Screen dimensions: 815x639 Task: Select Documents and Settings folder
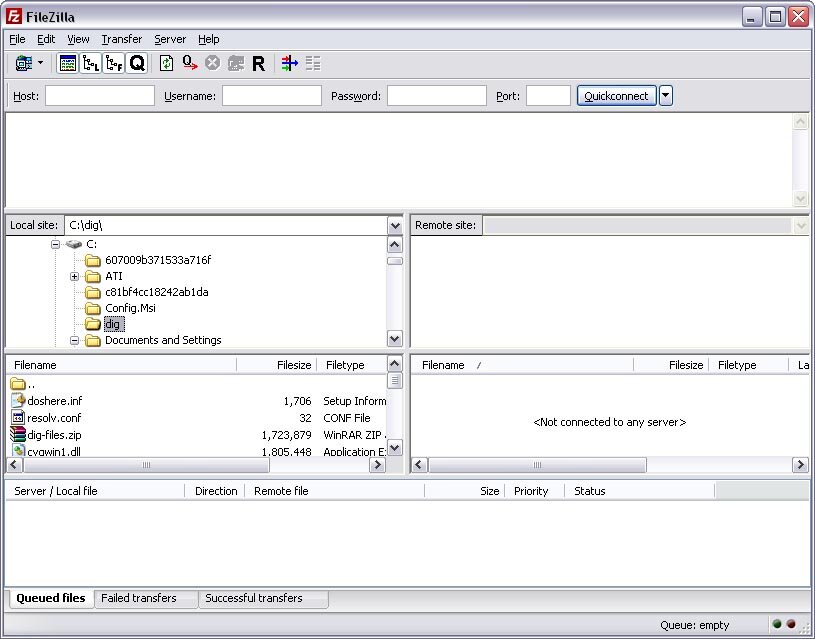pos(163,340)
